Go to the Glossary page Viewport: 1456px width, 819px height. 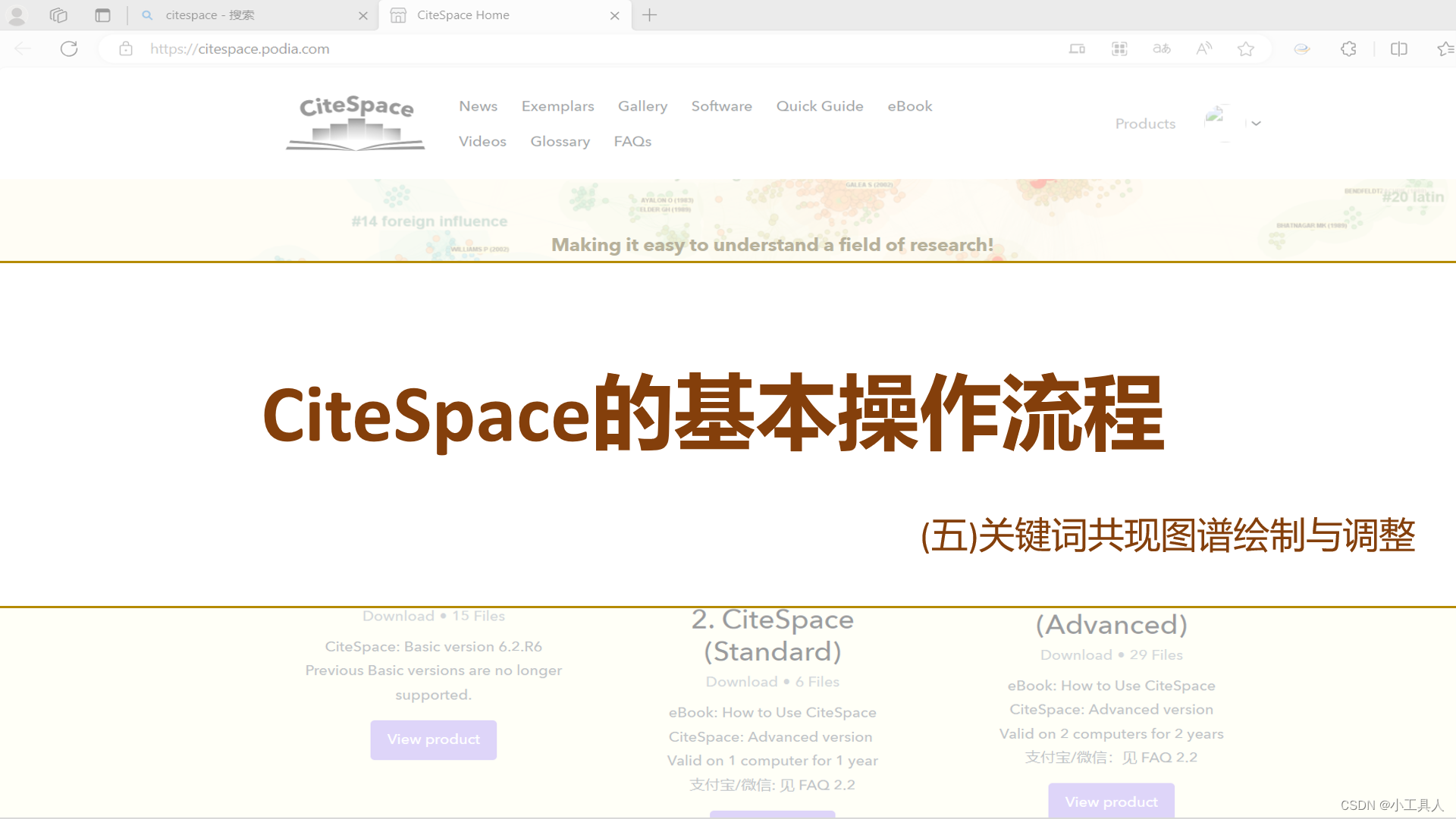(x=560, y=142)
